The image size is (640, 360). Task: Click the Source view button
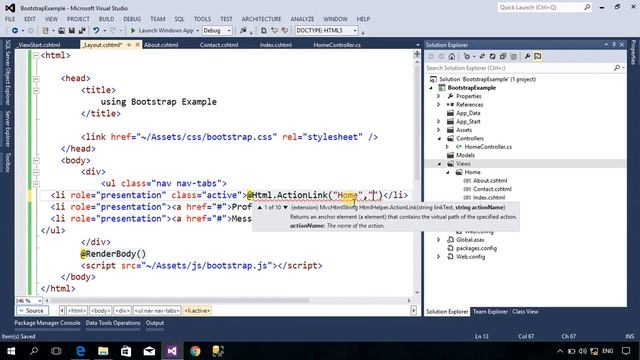coord(32,311)
